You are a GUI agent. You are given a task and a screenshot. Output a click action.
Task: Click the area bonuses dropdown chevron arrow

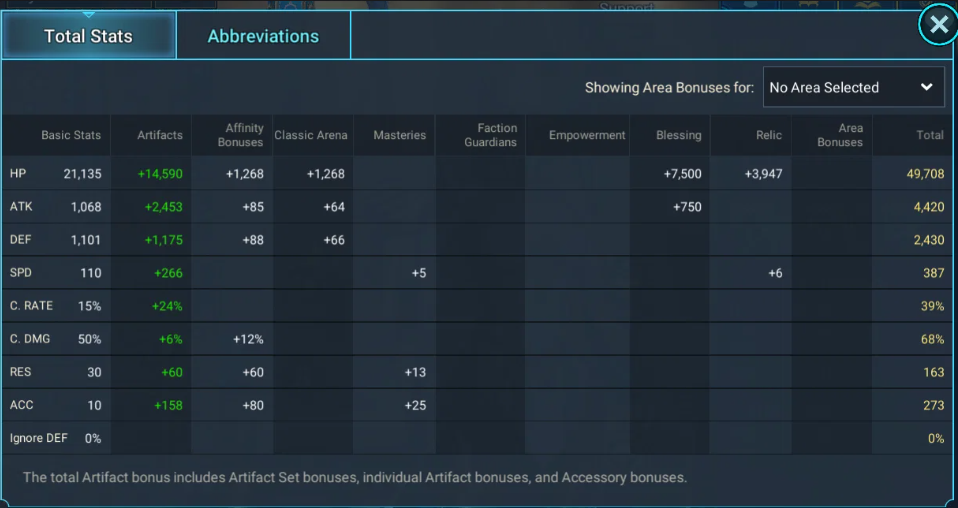tap(926, 87)
